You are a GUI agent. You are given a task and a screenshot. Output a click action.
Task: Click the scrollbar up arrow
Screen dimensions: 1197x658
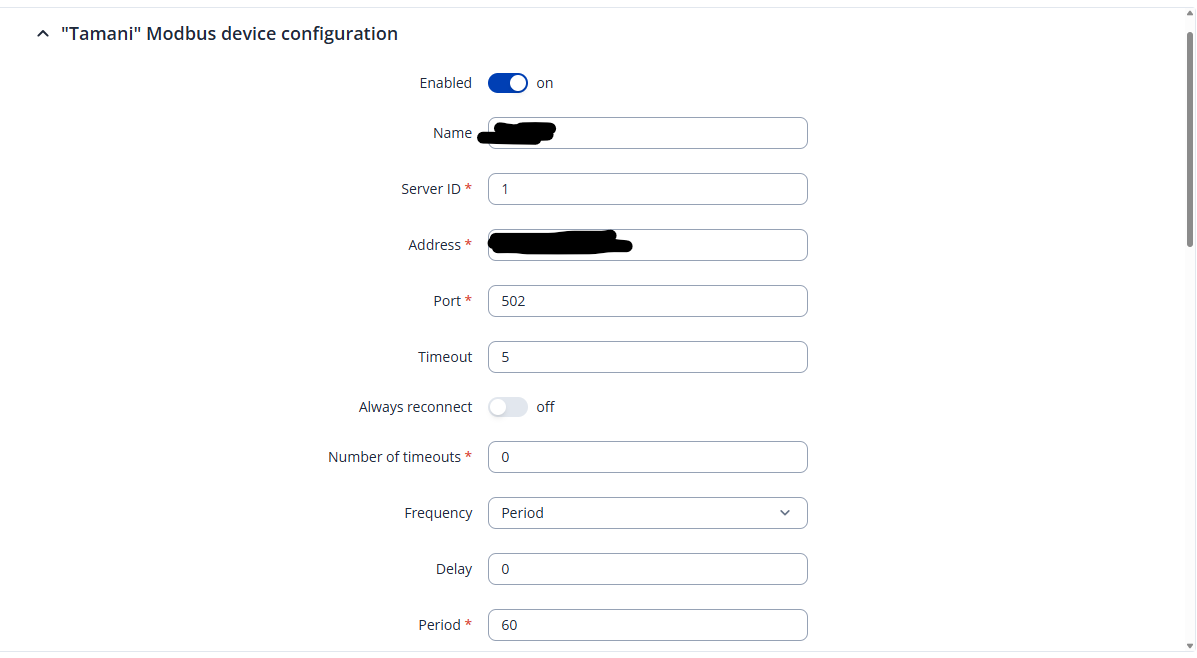click(x=1190, y=14)
